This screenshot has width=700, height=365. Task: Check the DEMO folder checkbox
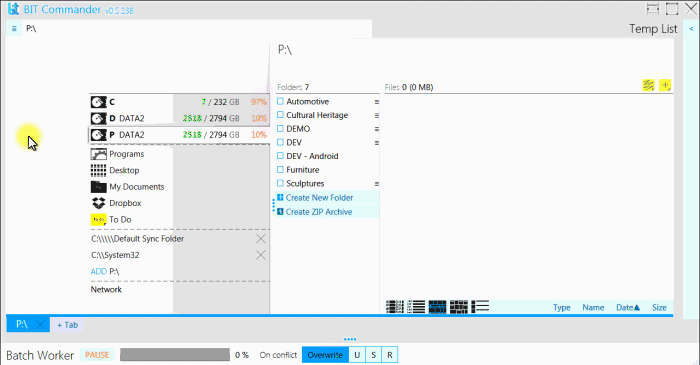(x=280, y=129)
